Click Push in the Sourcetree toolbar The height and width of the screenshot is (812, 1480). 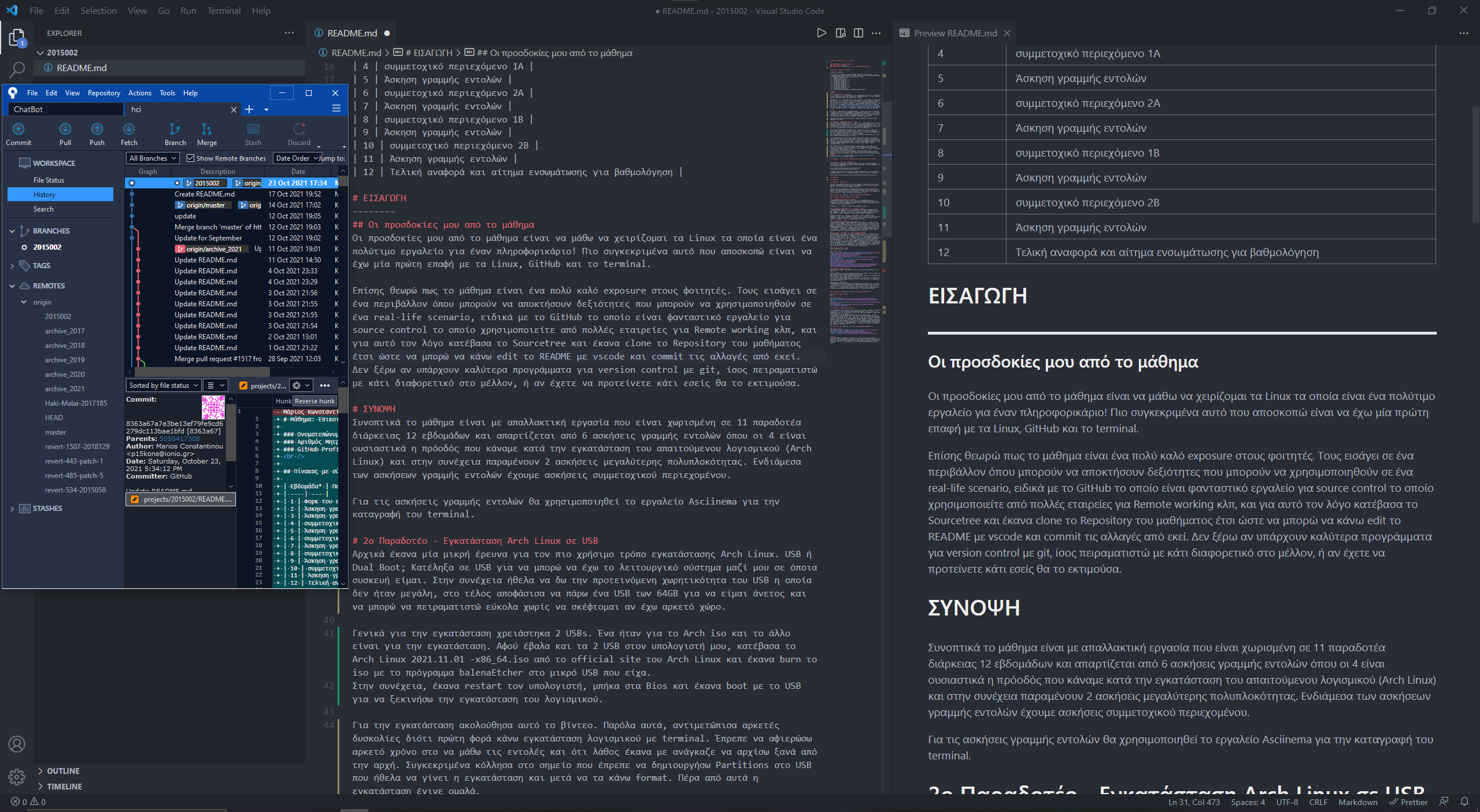(97, 134)
